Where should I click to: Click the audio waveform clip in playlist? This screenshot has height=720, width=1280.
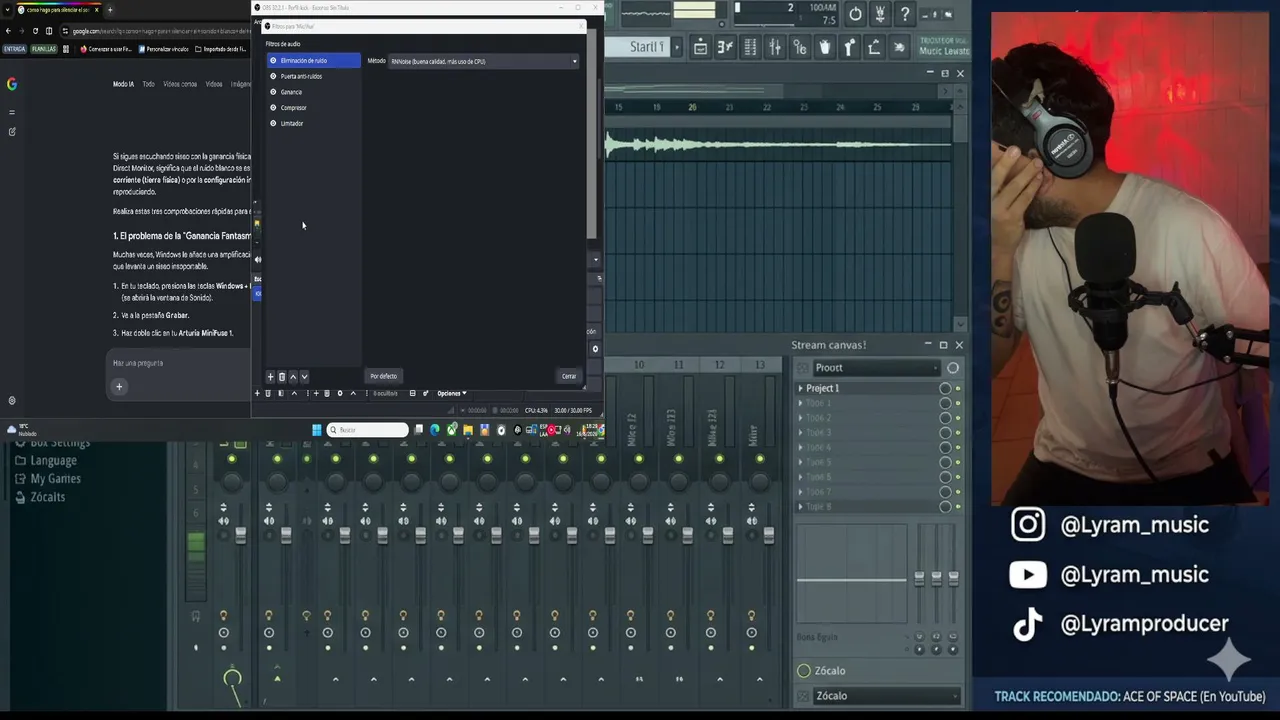tap(778, 146)
